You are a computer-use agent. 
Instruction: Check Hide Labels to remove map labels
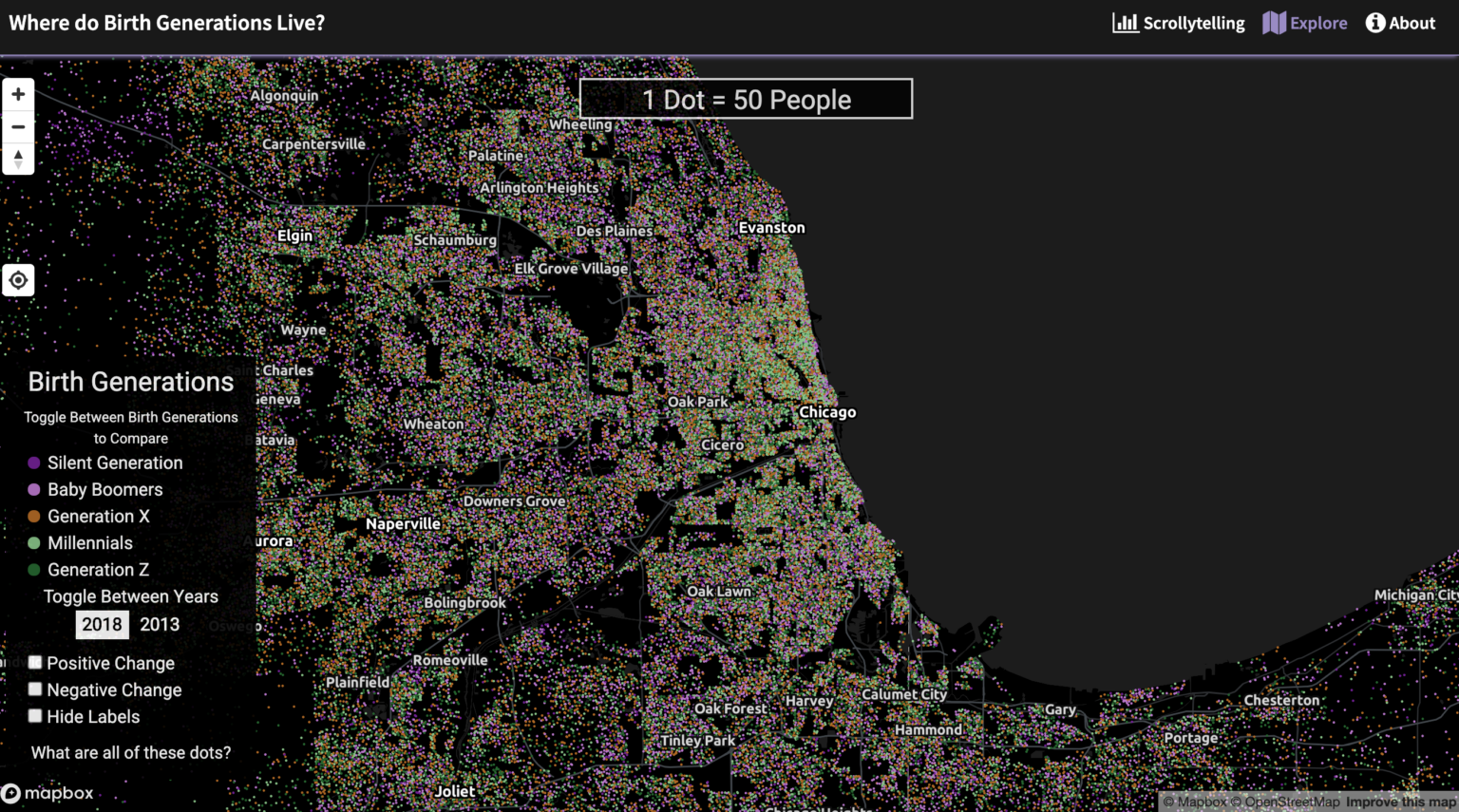pos(35,715)
